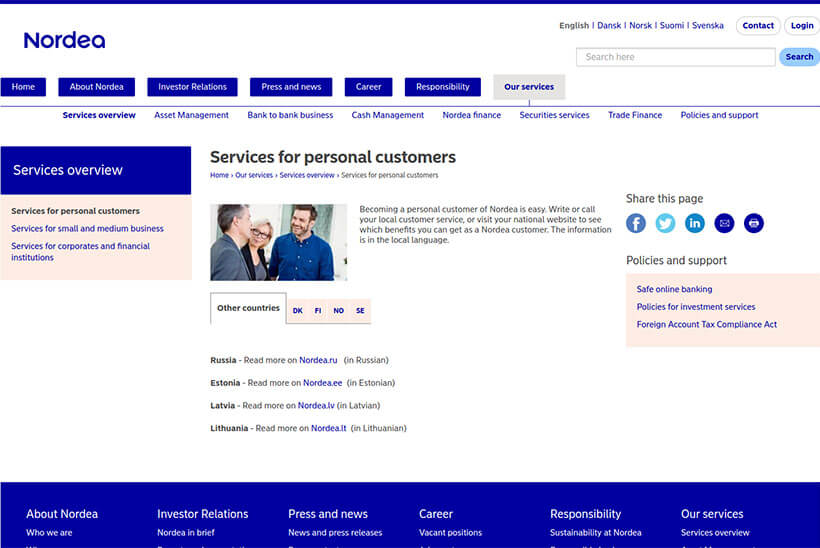This screenshot has height=548, width=820.
Task: Select the Our services nav tab
Action: tap(529, 87)
